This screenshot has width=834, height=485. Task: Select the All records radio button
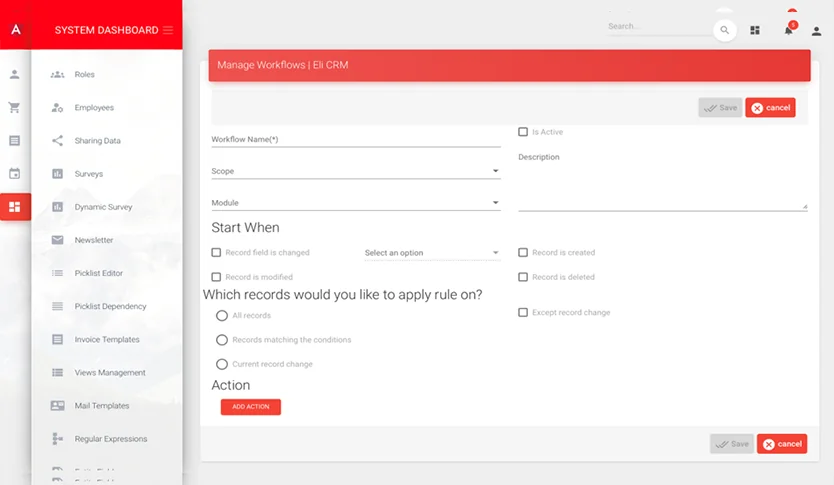[x=222, y=316]
